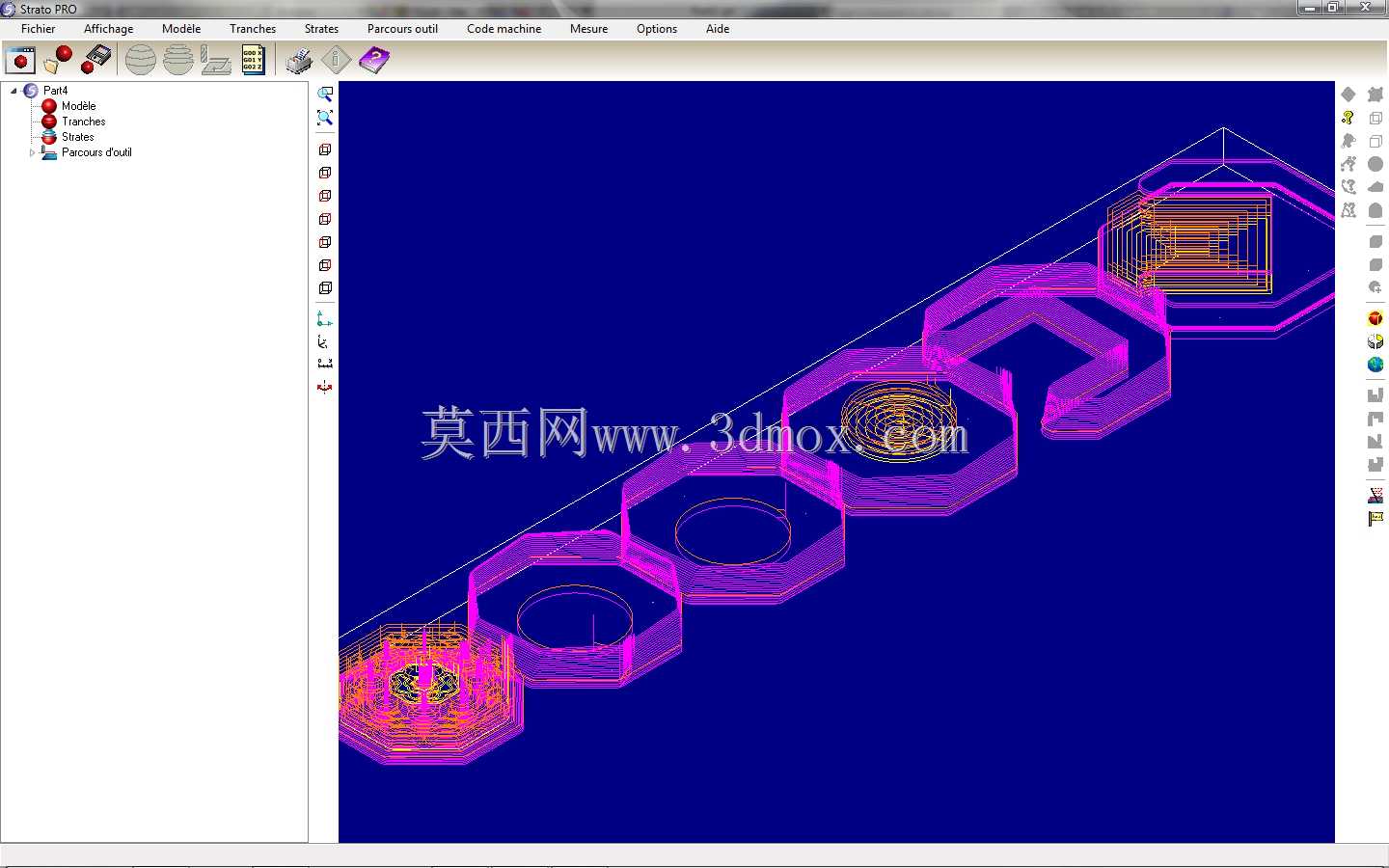Click the gray diamond icon on the right toolbar

click(x=1348, y=95)
